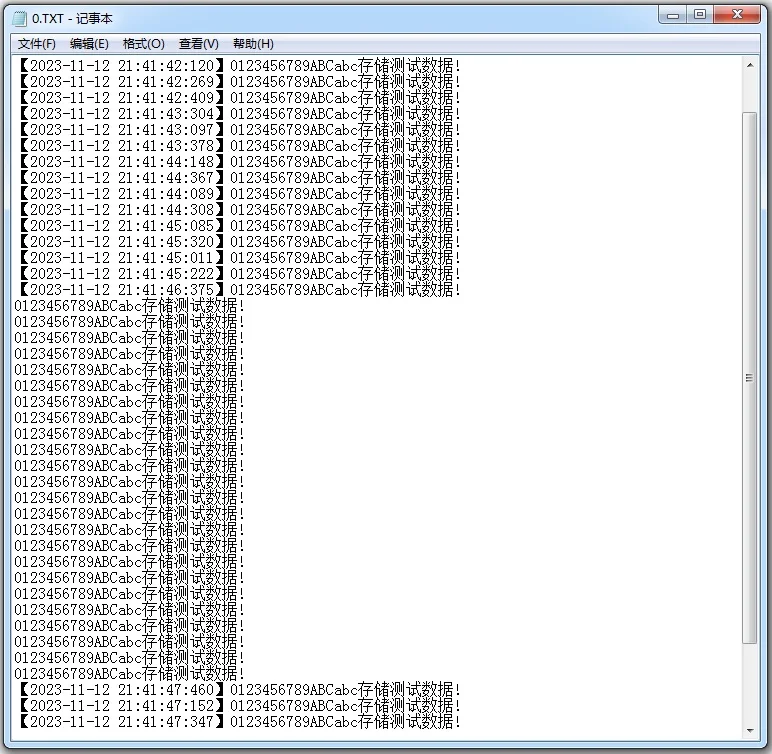Open the 查看(V) menu
The width and height of the screenshot is (772, 754).
pyautogui.click(x=198, y=44)
